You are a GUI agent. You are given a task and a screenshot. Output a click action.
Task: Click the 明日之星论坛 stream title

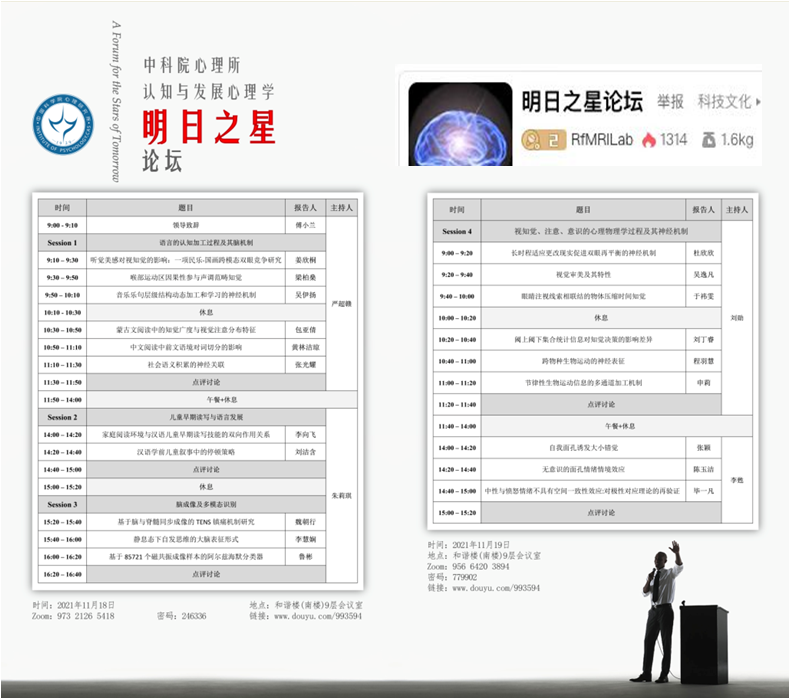point(582,101)
